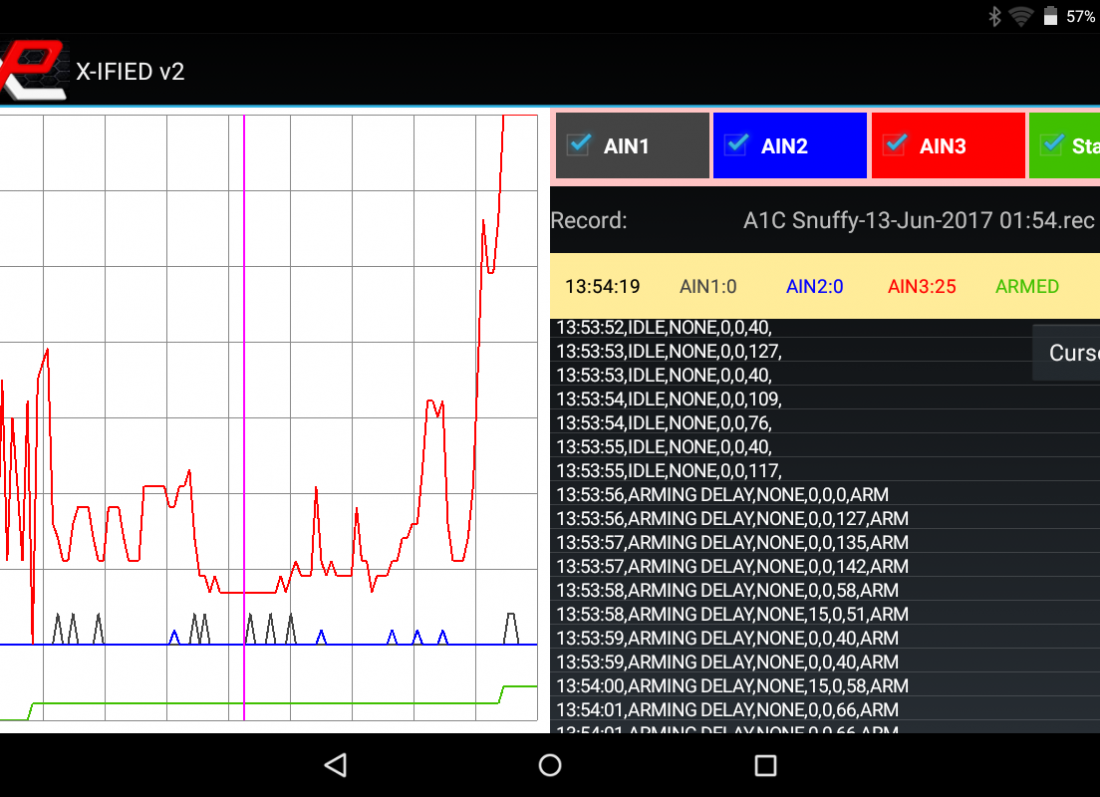
Task: Toggle the AIN2 channel checkbox
Action: (x=736, y=145)
